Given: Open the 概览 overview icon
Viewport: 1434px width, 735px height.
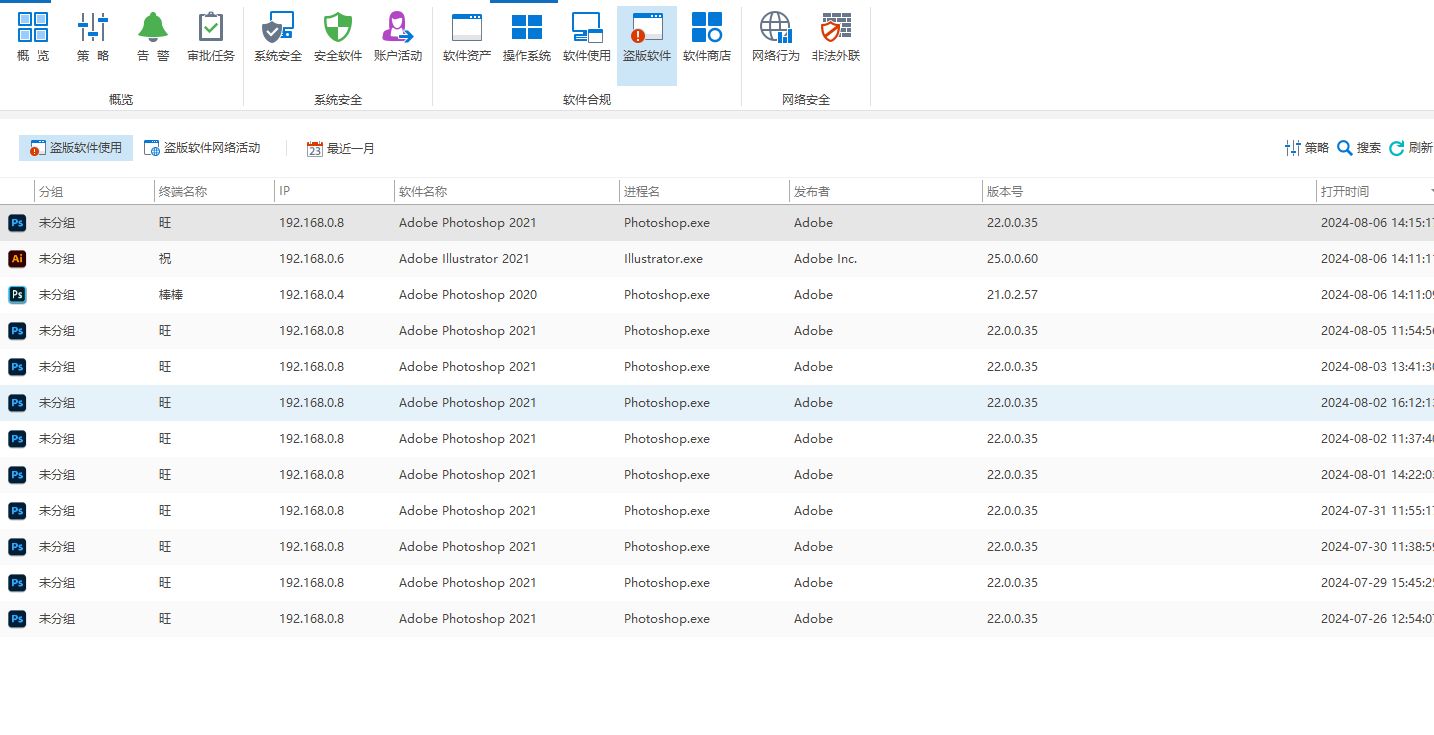Looking at the screenshot, I should pos(33,38).
